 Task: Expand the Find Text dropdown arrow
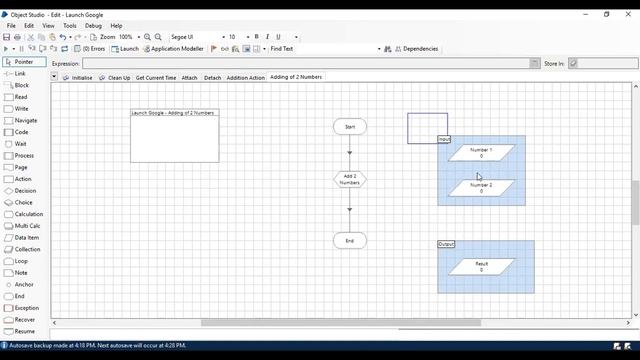click(x=379, y=49)
